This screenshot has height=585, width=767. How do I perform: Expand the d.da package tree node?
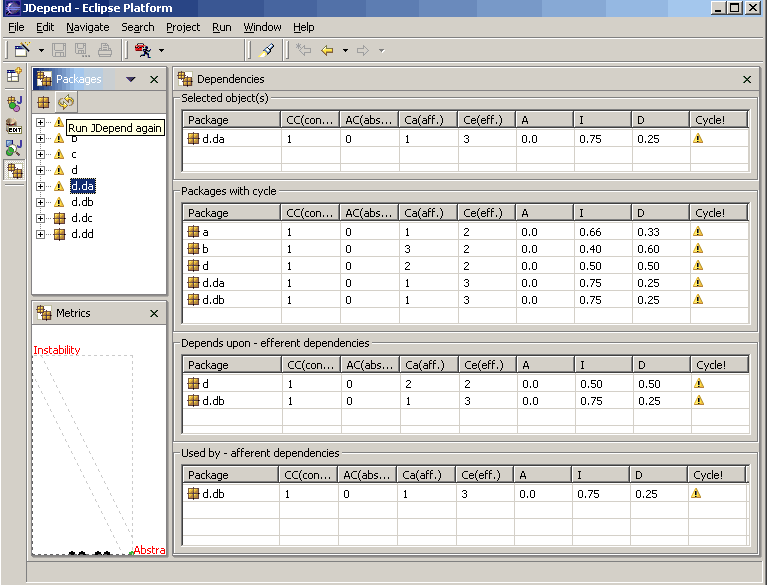click(x=41, y=186)
